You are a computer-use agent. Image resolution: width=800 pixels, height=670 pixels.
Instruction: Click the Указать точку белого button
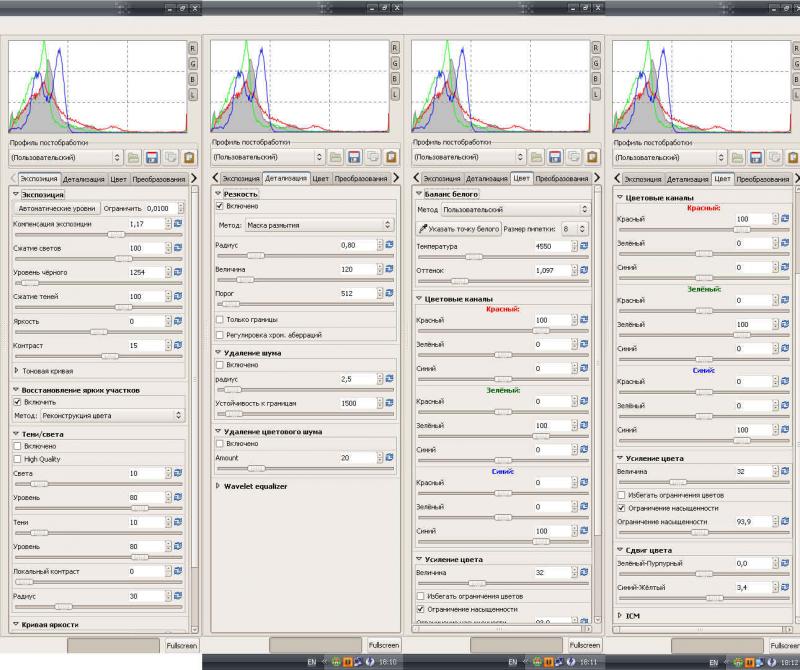click(459, 229)
